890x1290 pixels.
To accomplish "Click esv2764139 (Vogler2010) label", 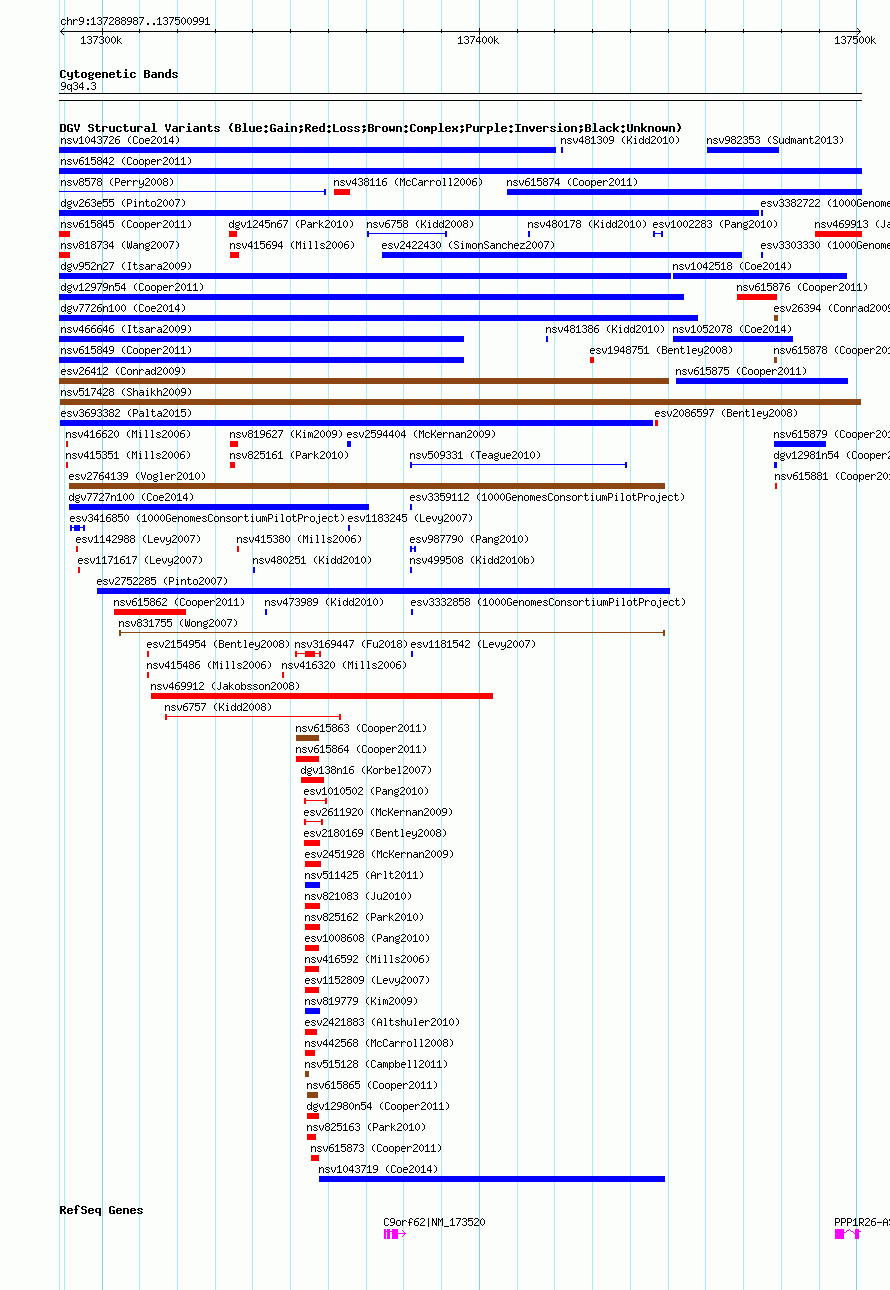I will [x=137, y=476].
